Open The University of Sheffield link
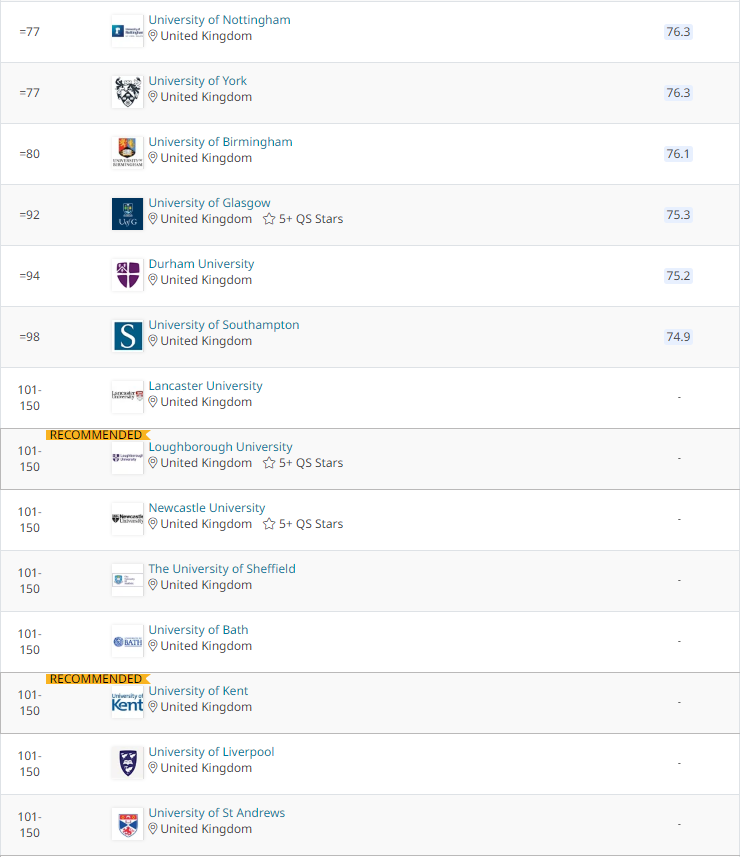Image resolution: width=740 pixels, height=857 pixels. click(x=222, y=569)
